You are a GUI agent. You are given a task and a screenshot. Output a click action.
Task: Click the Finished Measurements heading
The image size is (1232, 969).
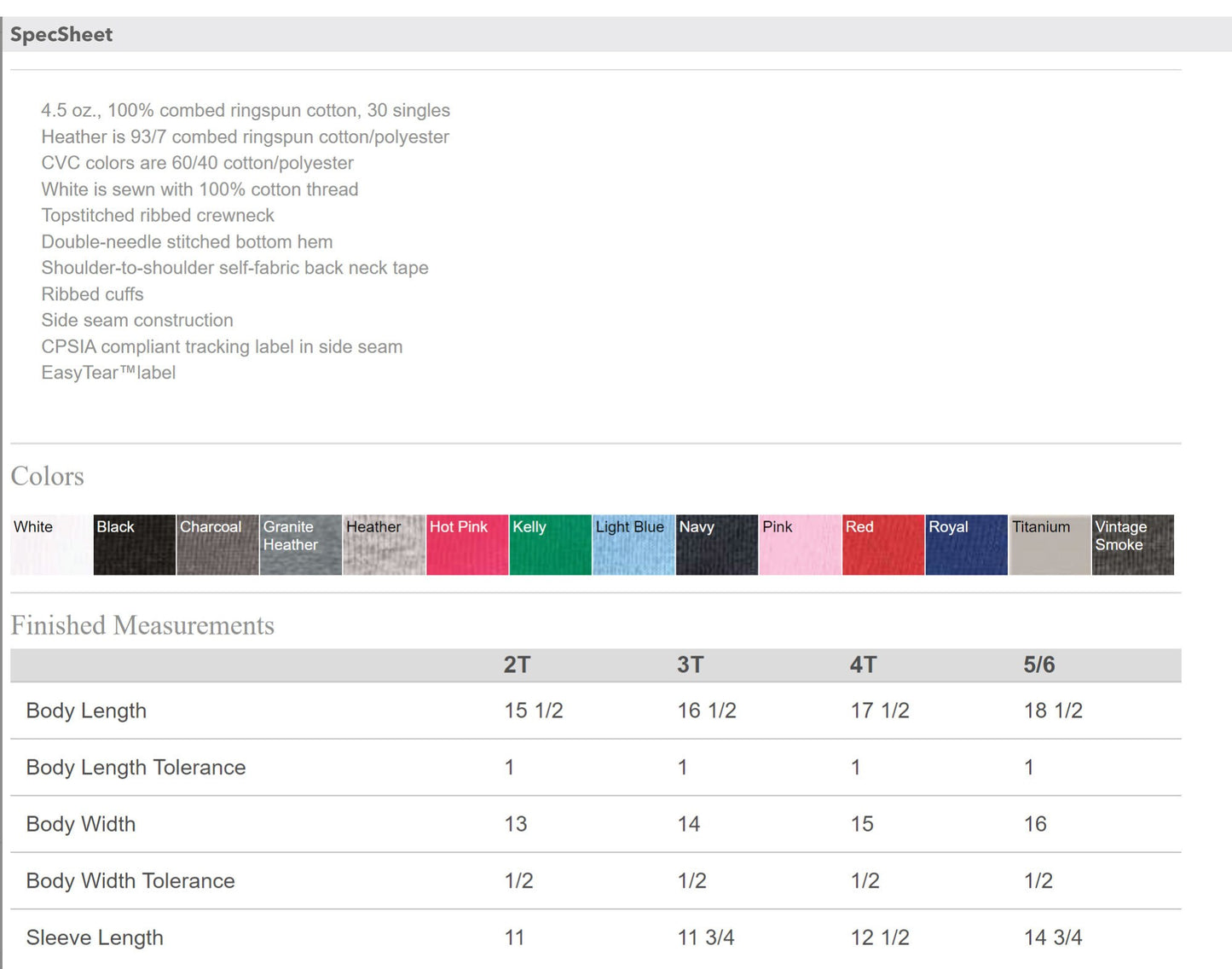(x=142, y=625)
